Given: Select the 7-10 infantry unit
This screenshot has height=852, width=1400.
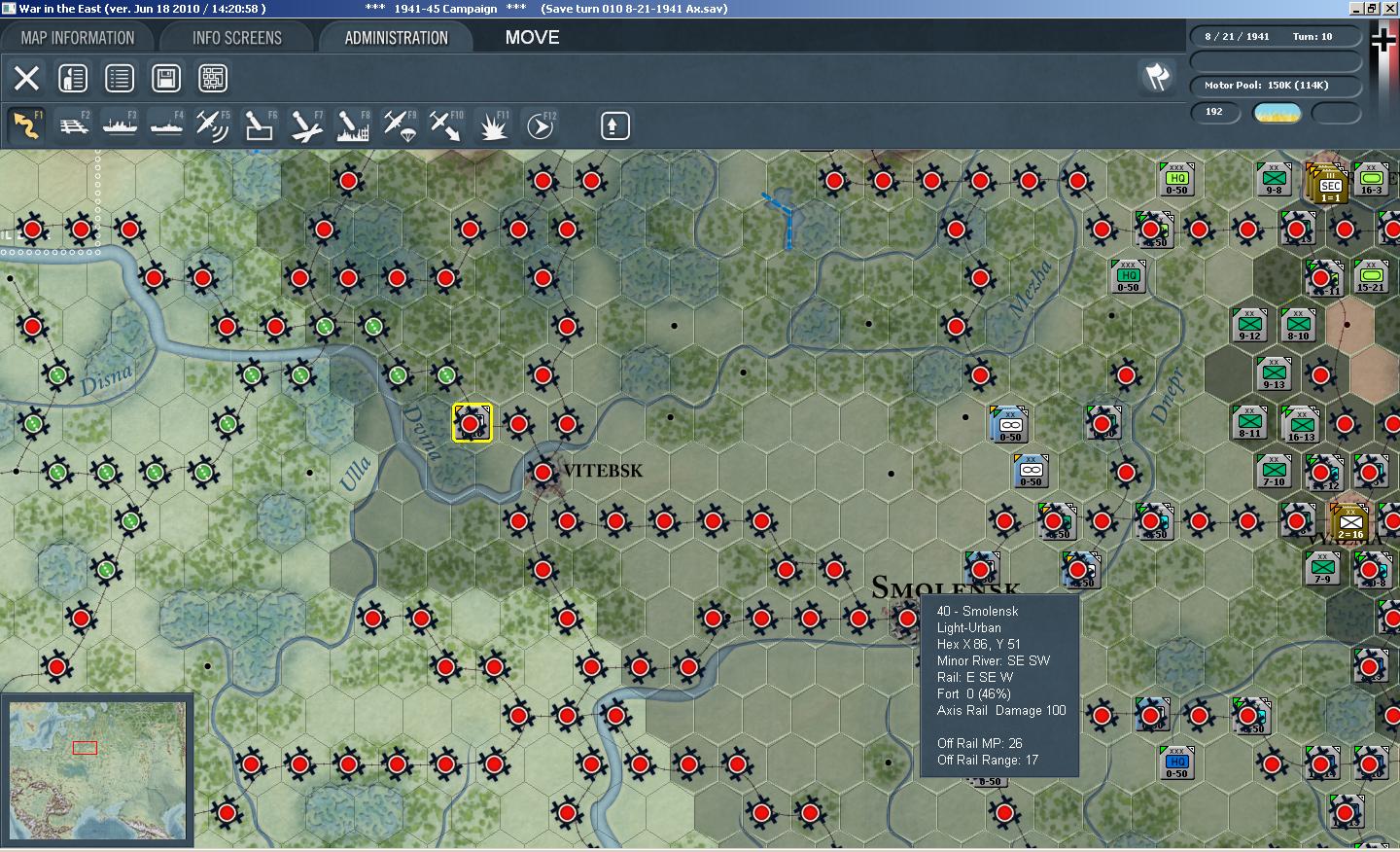Looking at the screenshot, I should pyautogui.click(x=1274, y=471).
